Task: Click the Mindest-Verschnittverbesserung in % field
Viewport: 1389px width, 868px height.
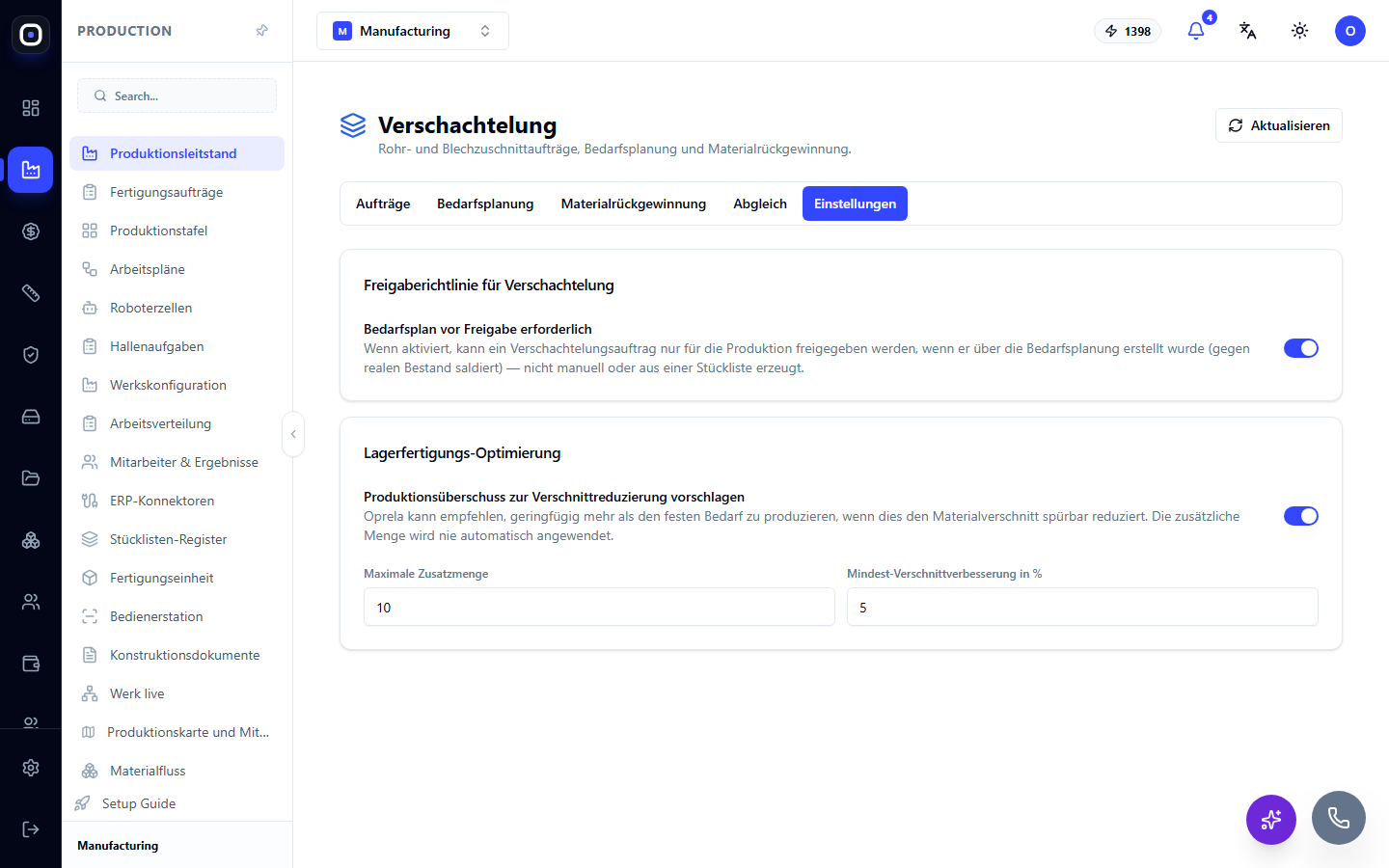Action: pos(1082,608)
